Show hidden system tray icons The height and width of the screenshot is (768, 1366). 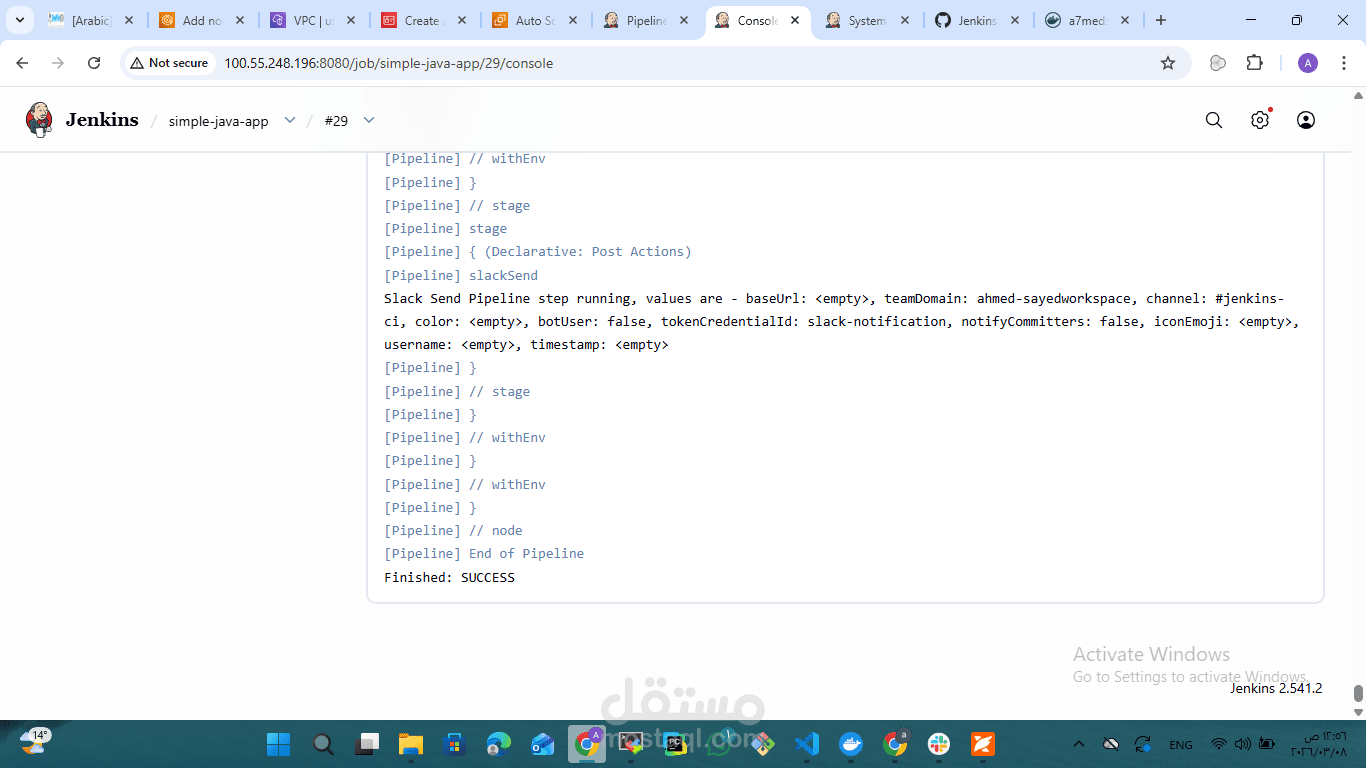point(1078,744)
